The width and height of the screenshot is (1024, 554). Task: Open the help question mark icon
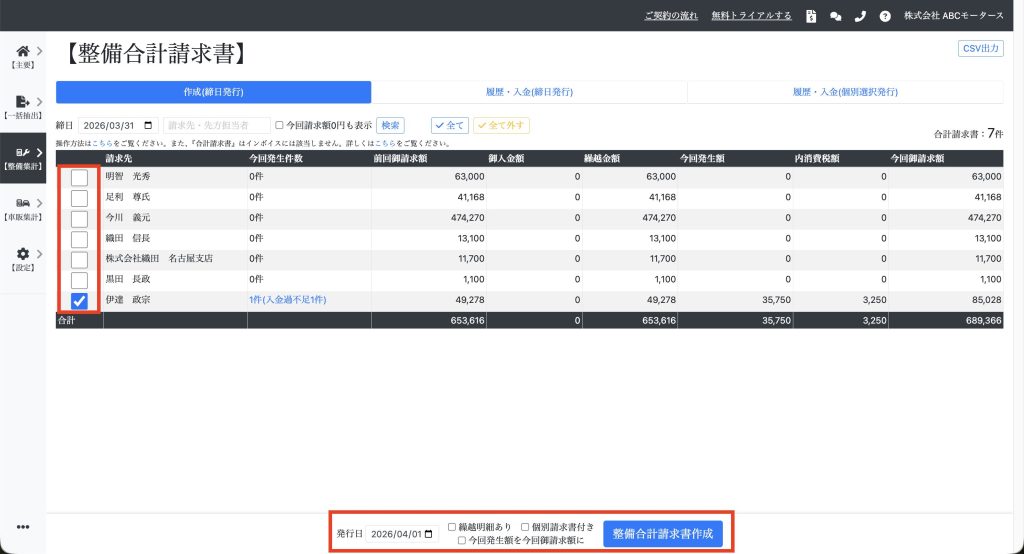coord(884,16)
